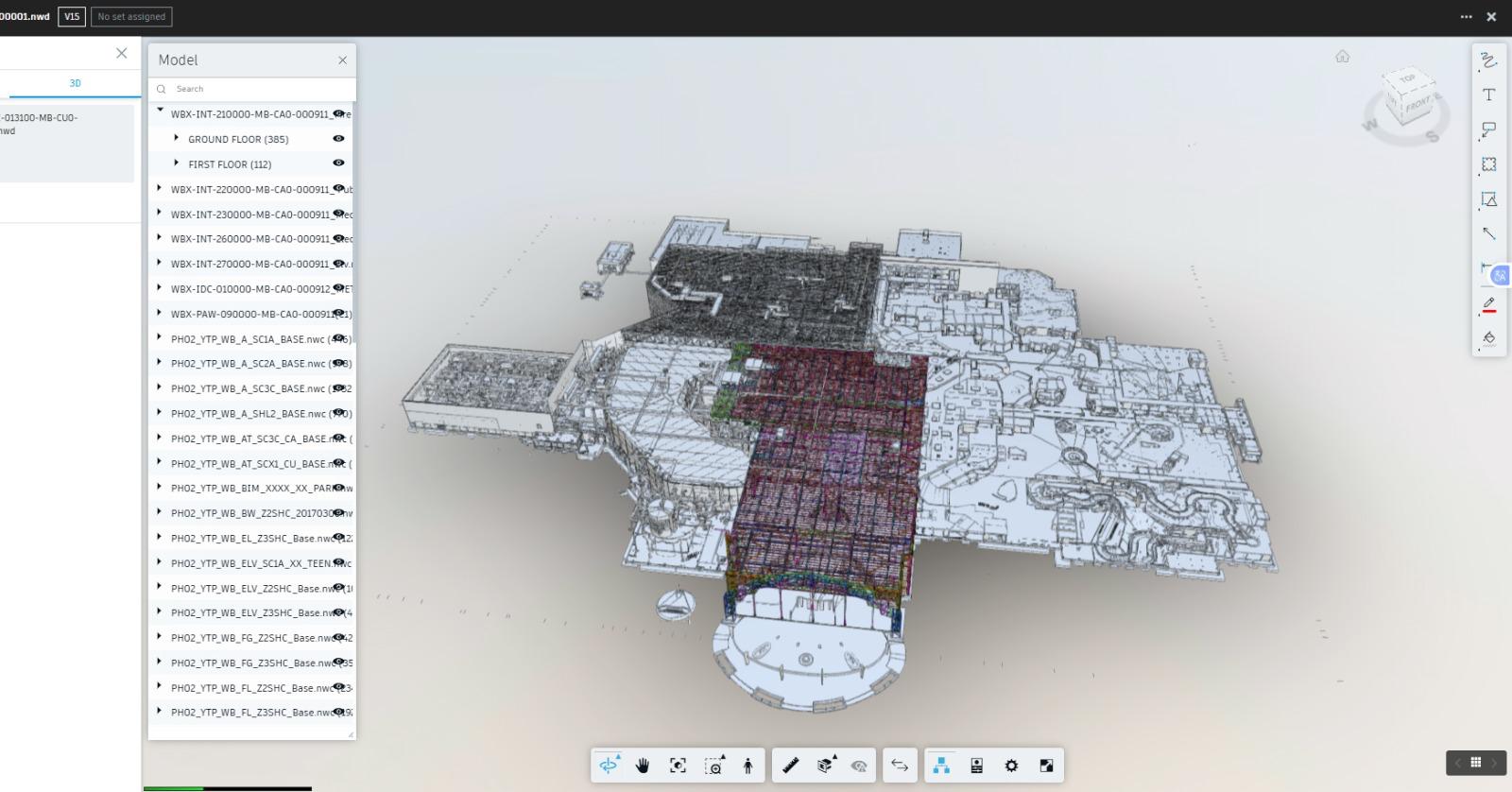Expand the PHO2_YTP_WB_A_SC1A_BASE.nwc node
This screenshot has height=792, width=1512.
tap(160, 337)
